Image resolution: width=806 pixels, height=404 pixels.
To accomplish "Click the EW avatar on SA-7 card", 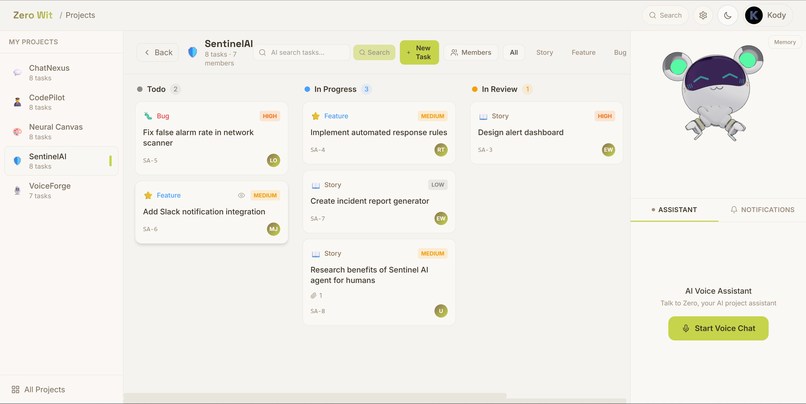I will (441, 218).
